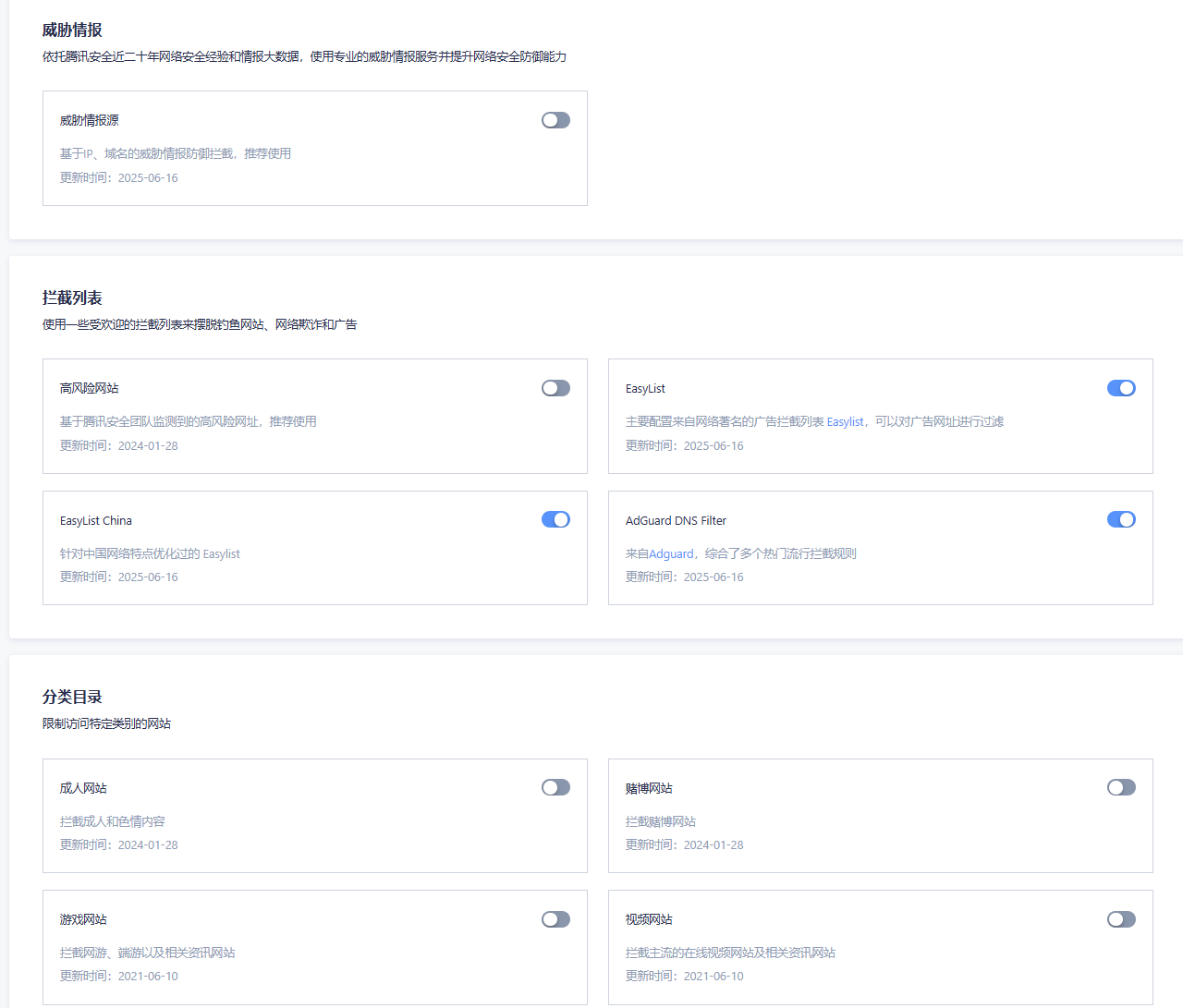Open the Adguard hyperlink
The height and width of the screenshot is (1008, 1183).
coord(671,553)
